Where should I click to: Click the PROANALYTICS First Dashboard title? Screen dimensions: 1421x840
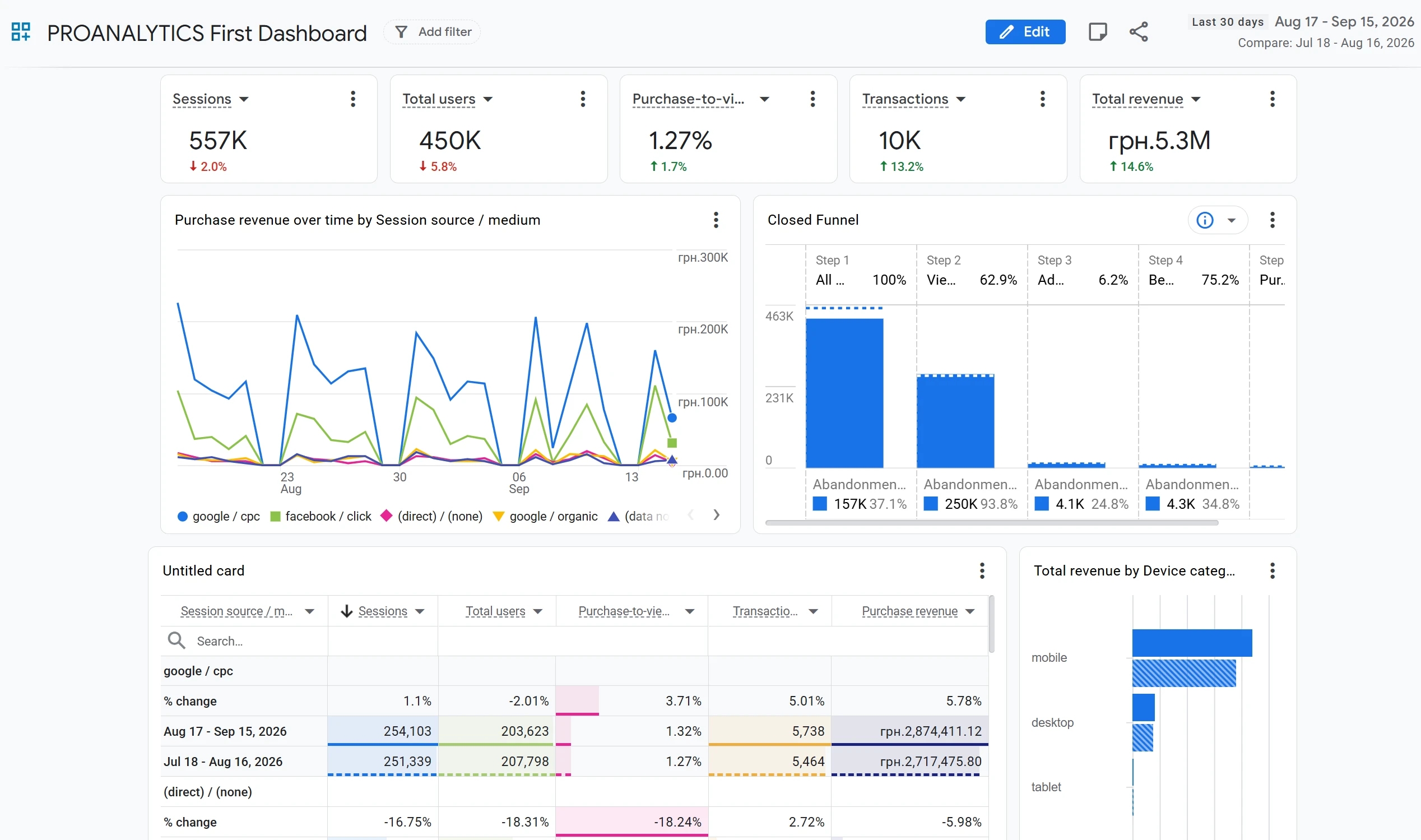point(207,33)
